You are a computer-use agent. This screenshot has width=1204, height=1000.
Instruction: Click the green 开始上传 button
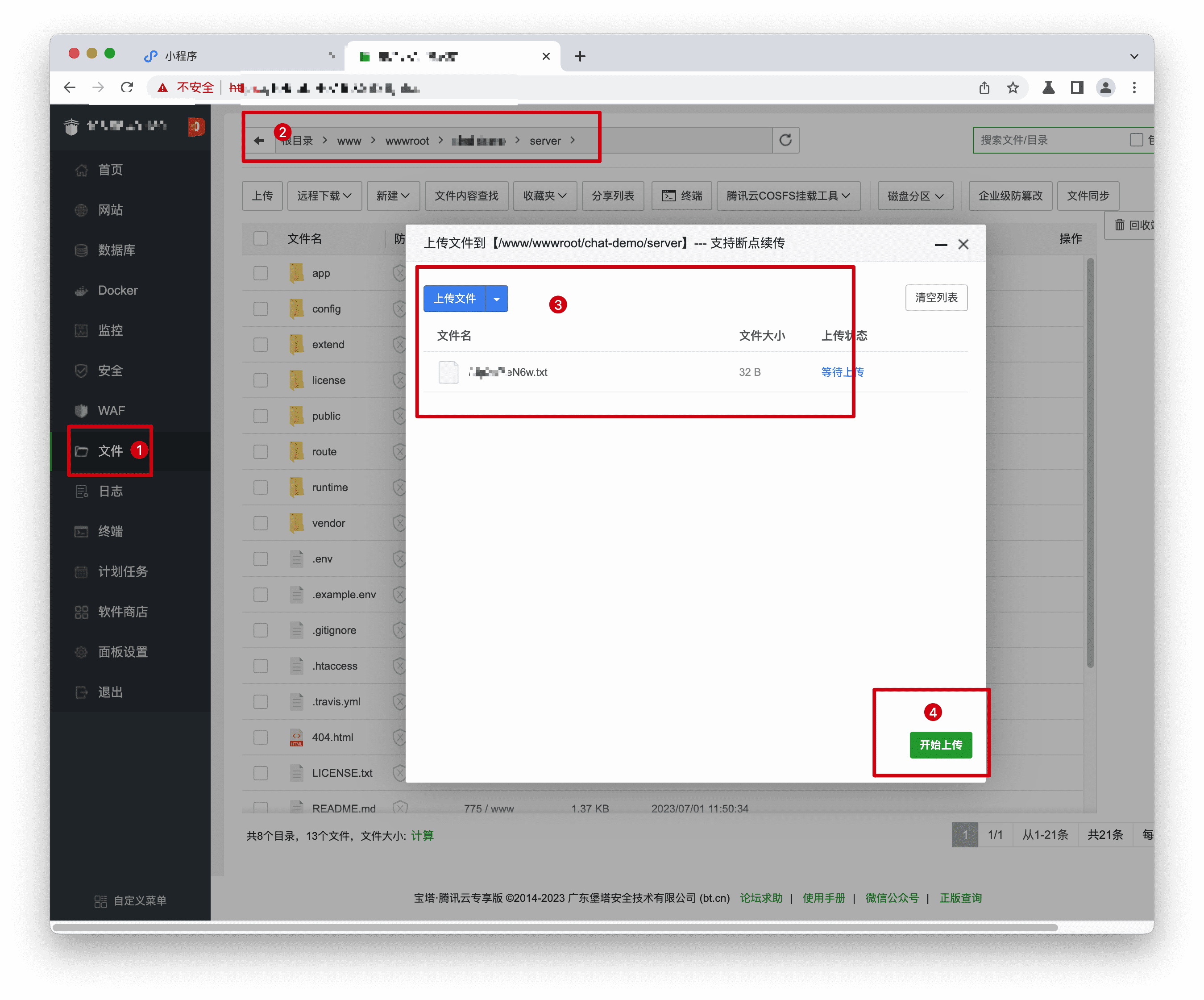941,745
